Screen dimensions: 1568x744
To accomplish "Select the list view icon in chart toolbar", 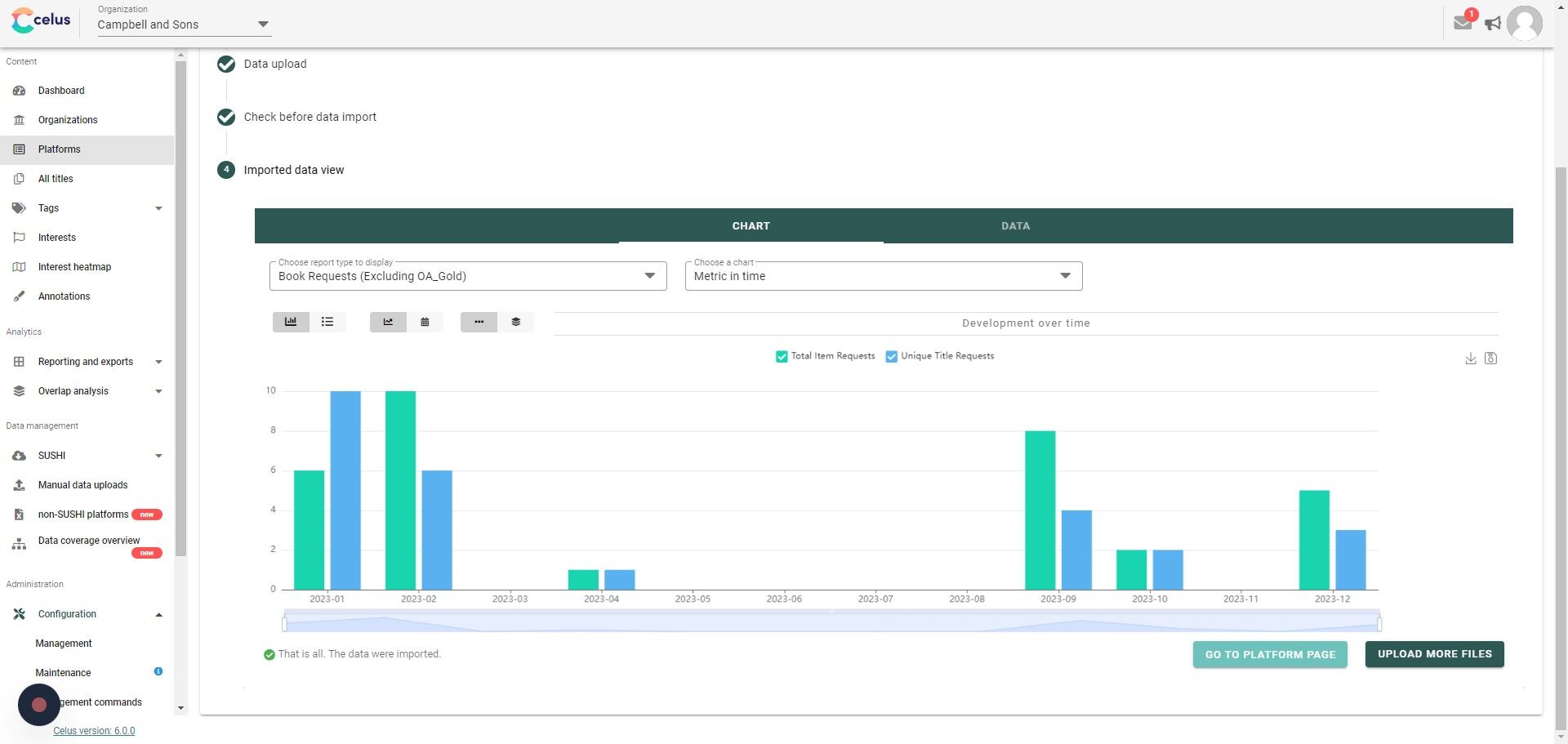I will [x=327, y=322].
